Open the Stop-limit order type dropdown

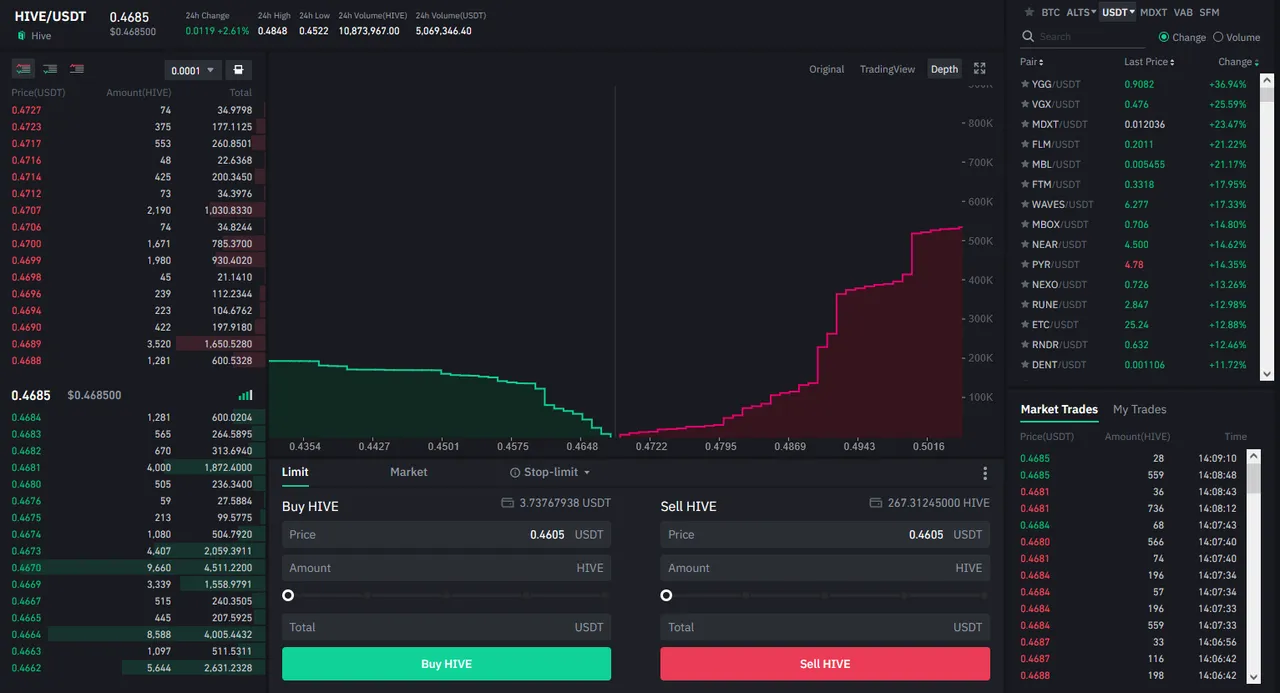pos(550,472)
